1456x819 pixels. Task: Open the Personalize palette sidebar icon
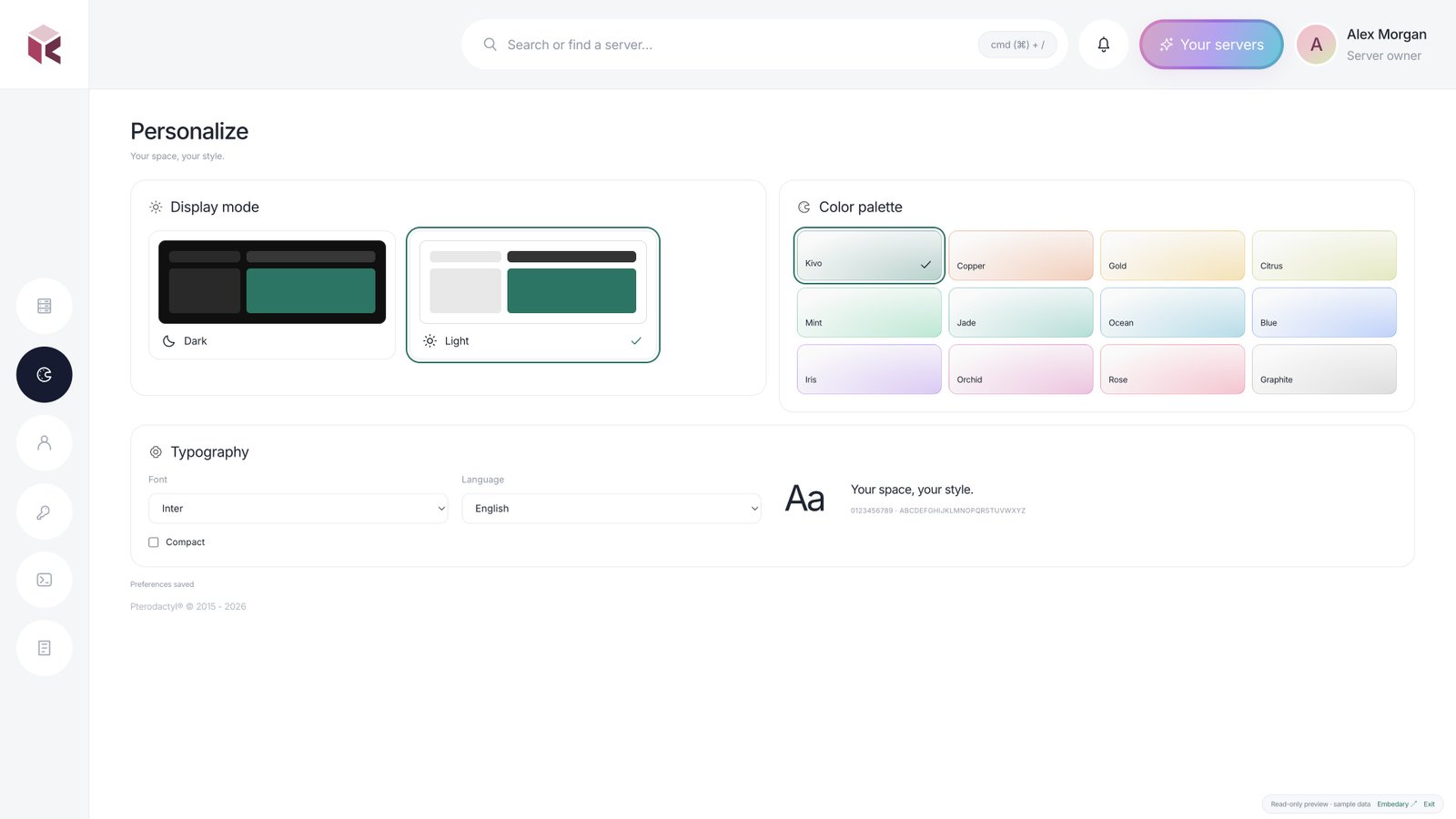pos(44,375)
